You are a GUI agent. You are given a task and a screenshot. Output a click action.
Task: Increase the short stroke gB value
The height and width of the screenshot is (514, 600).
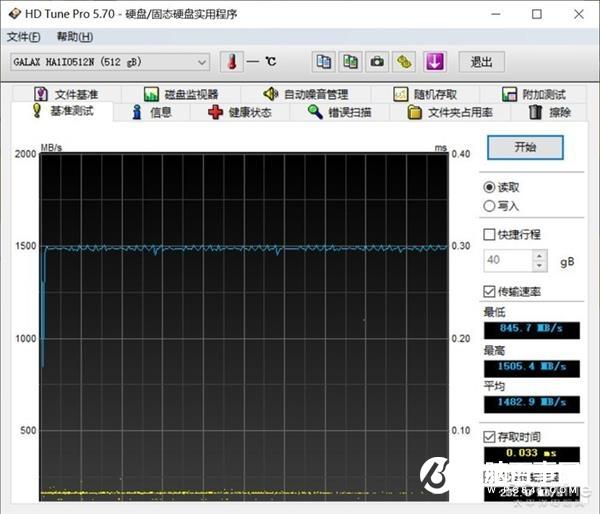(540, 255)
